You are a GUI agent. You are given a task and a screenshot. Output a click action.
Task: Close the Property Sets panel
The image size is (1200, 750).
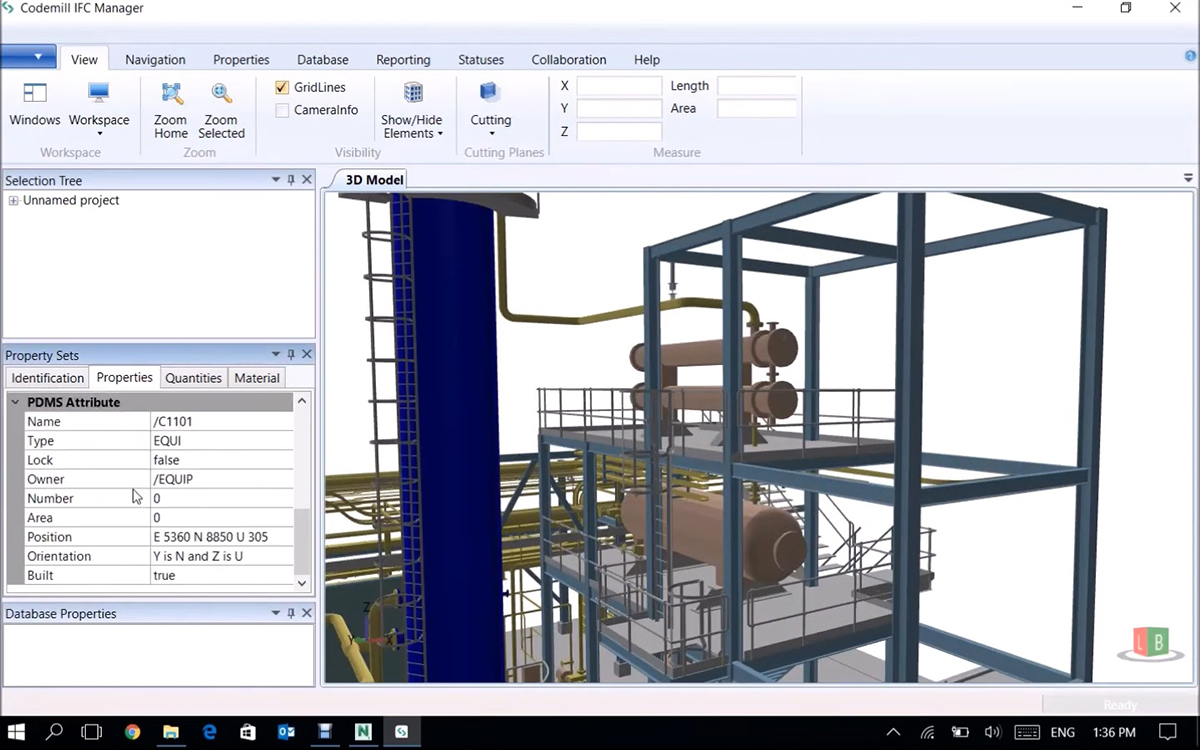307,355
